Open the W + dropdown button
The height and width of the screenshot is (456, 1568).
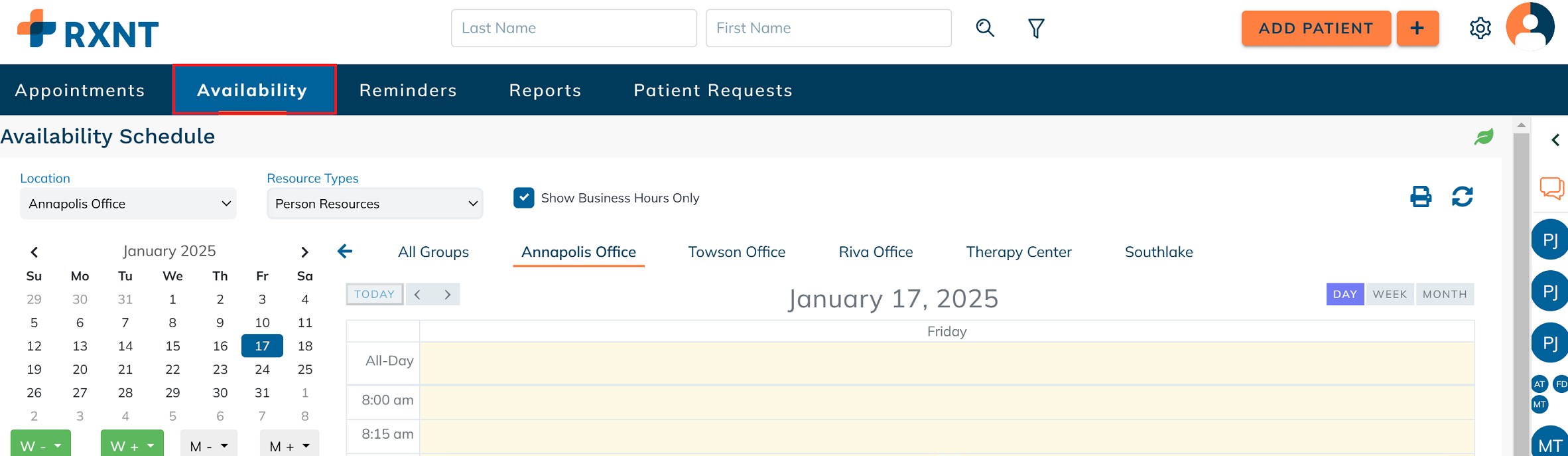coord(132,445)
